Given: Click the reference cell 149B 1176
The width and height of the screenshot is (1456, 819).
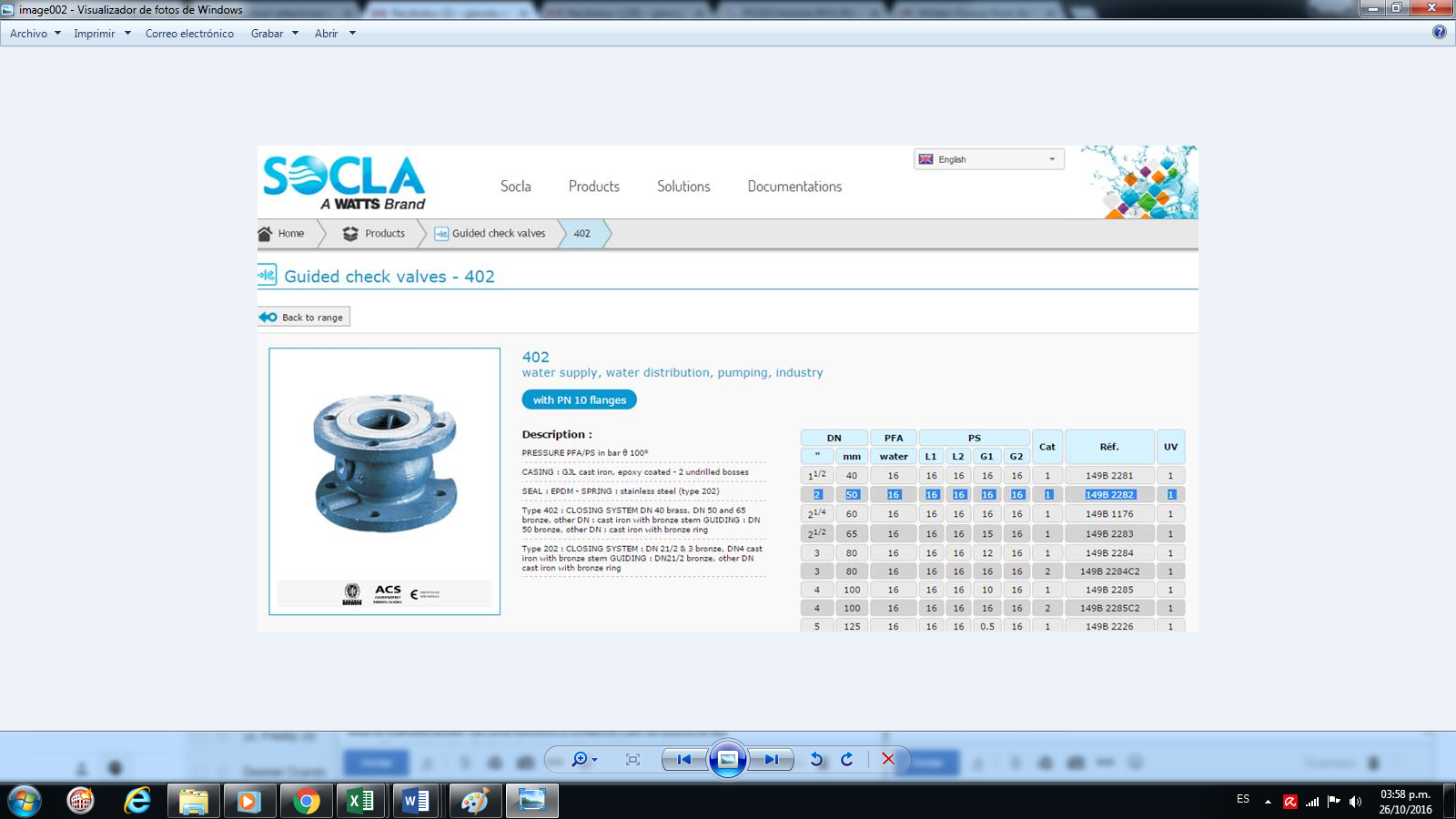Looking at the screenshot, I should 1109,514.
